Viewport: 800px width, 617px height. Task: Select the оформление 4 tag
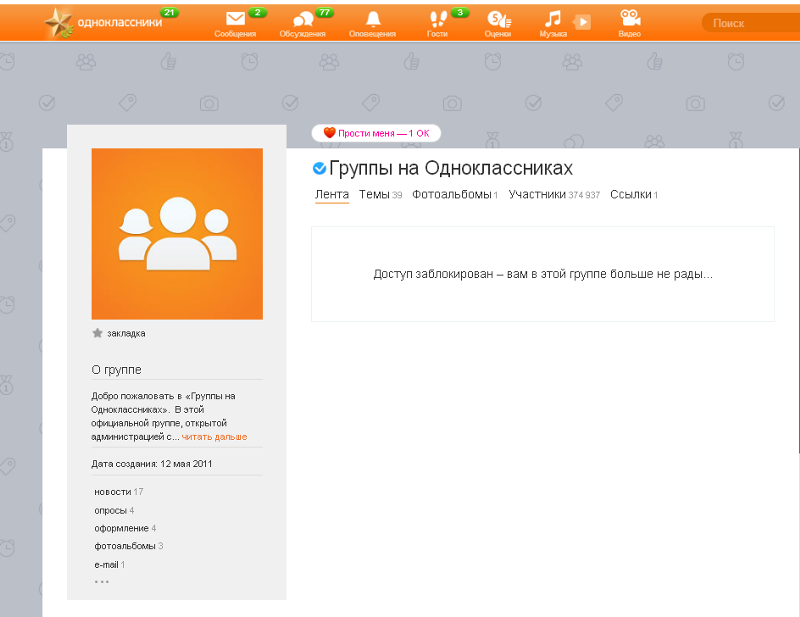125,528
